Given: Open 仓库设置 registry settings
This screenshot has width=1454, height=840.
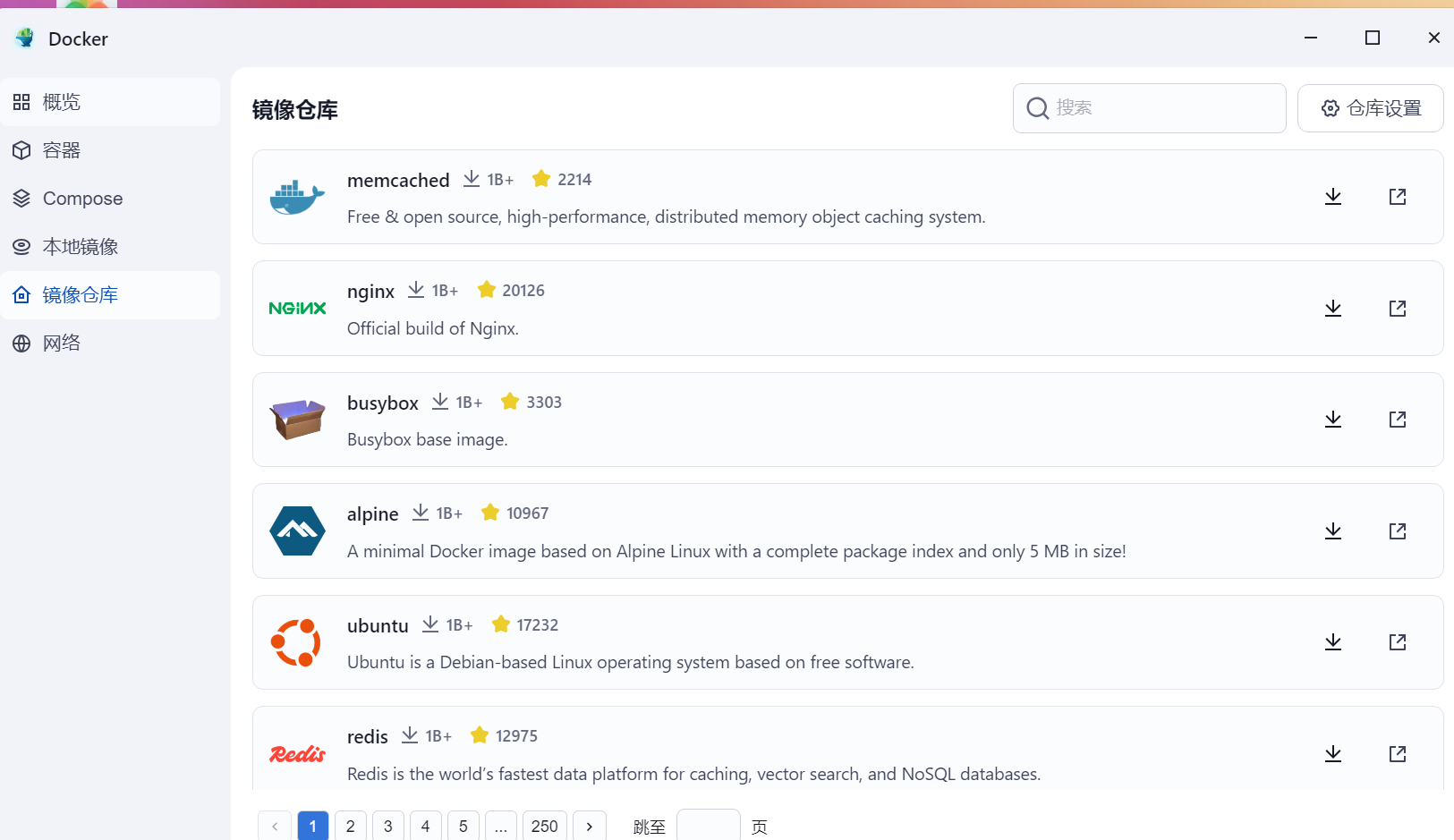Looking at the screenshot, I should pos(1371,108).
